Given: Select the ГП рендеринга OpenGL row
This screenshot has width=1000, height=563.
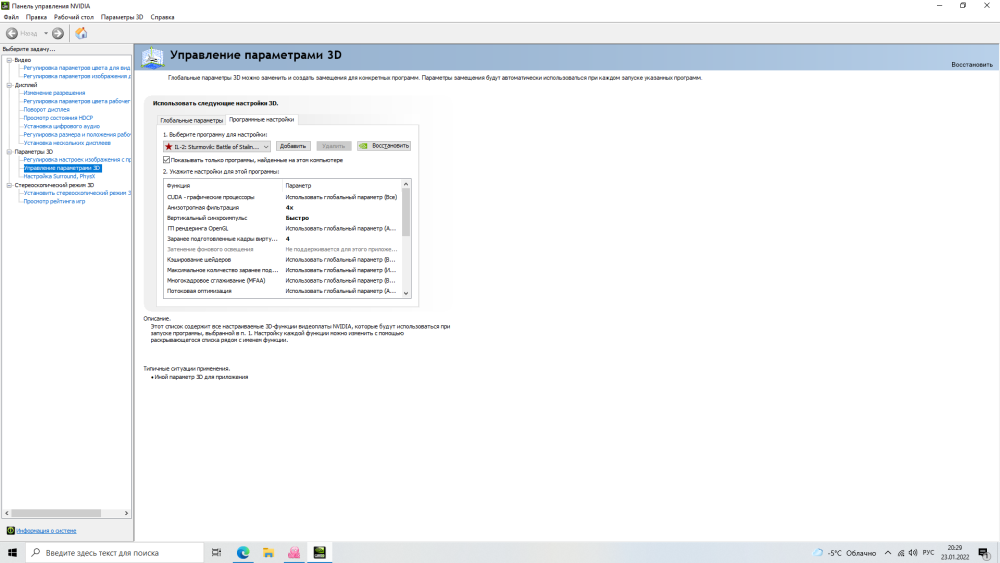Looking at the screenshot, I should [x=283, y=228].
